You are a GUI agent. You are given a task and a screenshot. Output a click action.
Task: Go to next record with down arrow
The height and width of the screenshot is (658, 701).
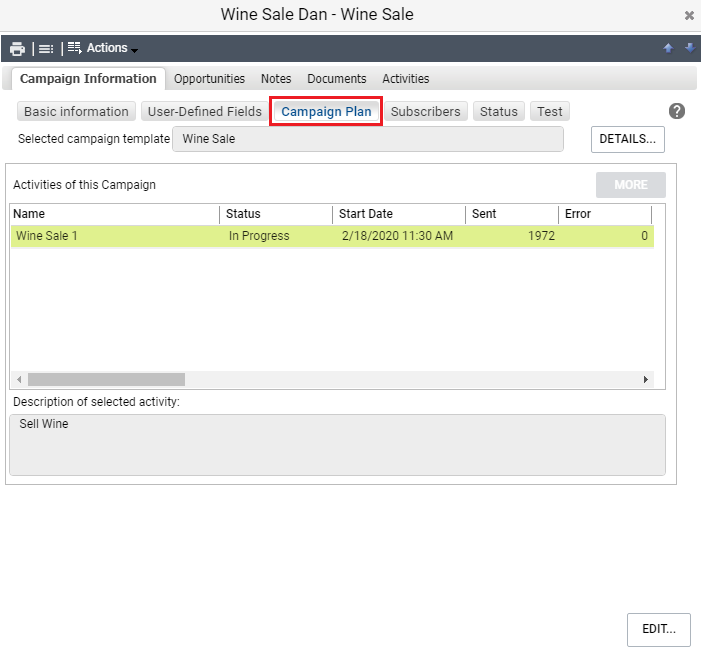coord(690,47)
